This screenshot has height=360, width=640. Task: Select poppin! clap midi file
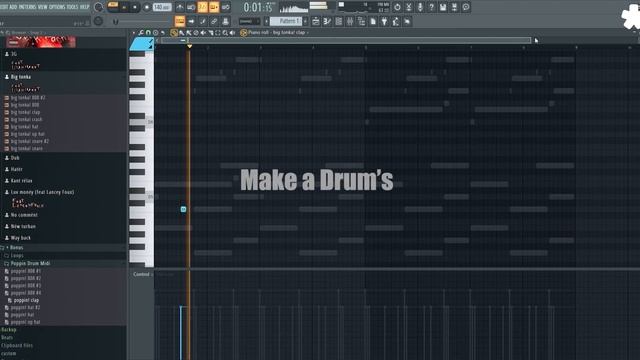(x=26, y=300)
